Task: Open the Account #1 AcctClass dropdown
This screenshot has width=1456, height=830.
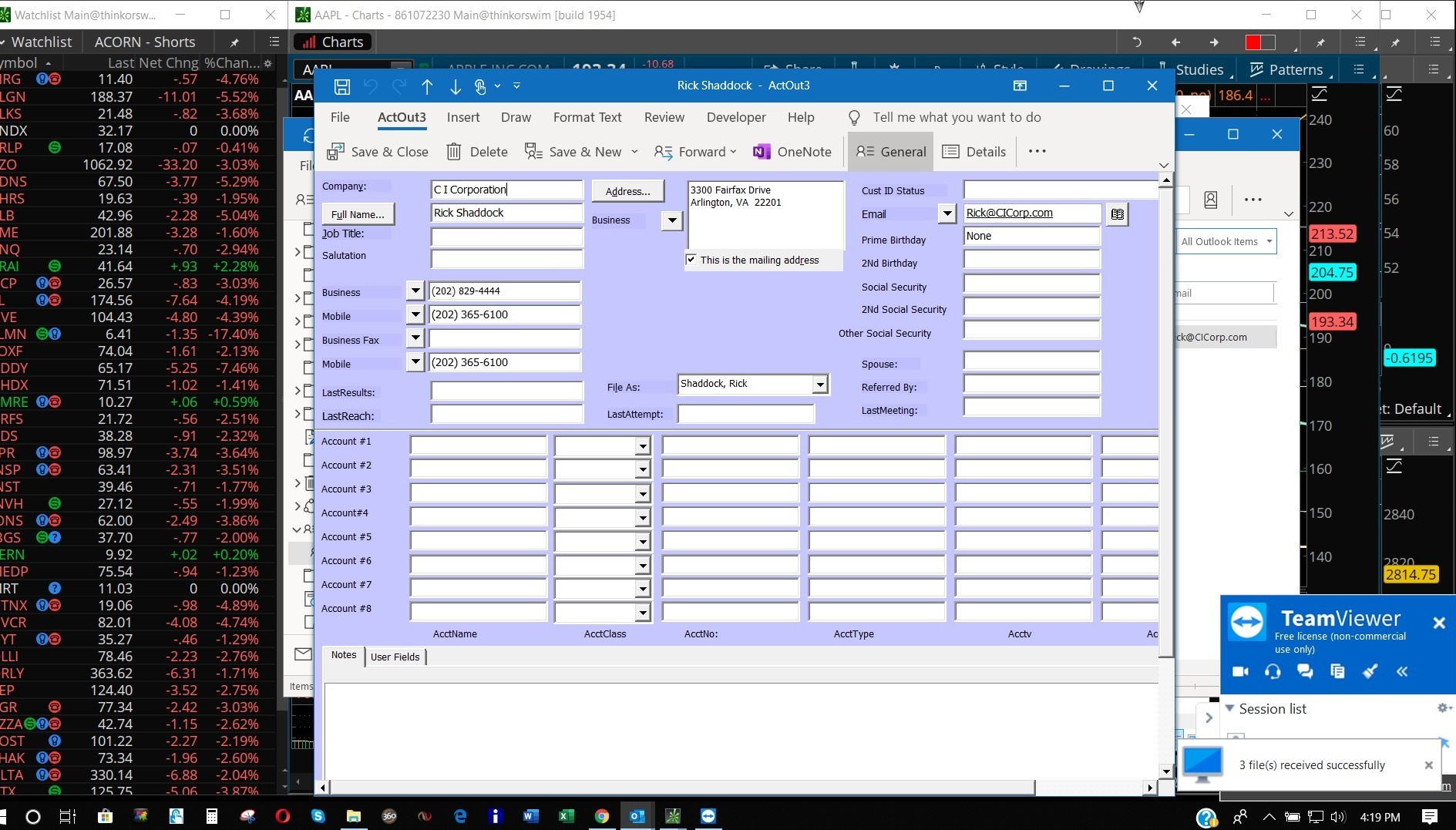Action: (642, 445)
